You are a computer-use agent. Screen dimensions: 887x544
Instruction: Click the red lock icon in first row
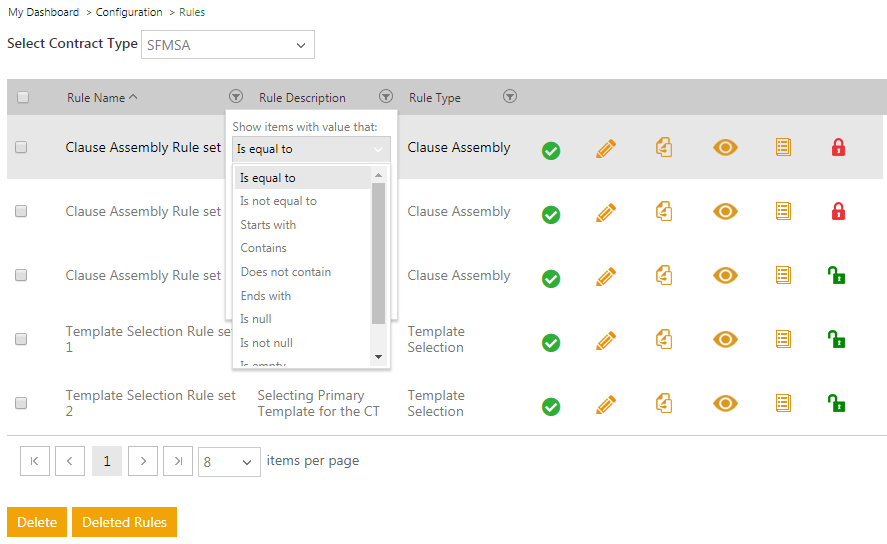(x=838, y=148)
